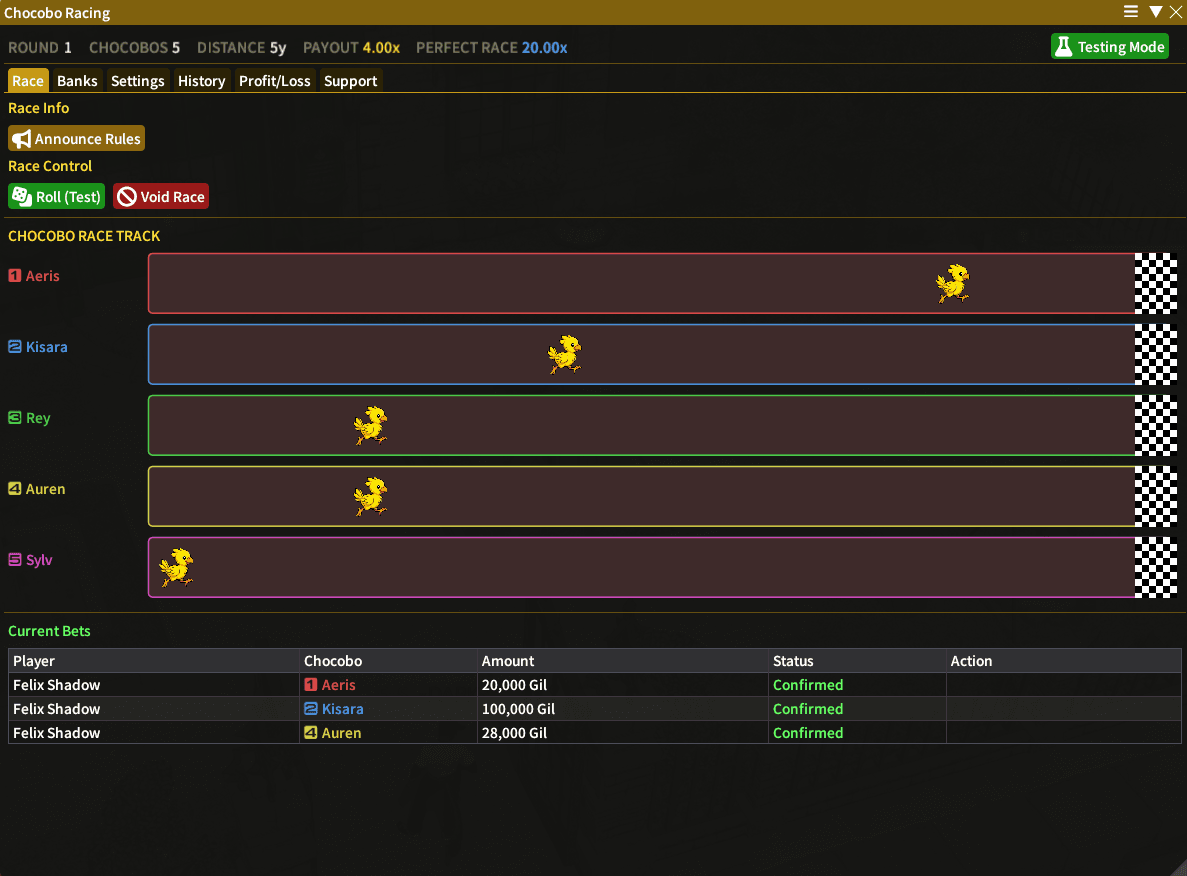Open the Settings tab
Image resolution: width=1187 pixels, height=876 pixels.
[x=138, y=81]
